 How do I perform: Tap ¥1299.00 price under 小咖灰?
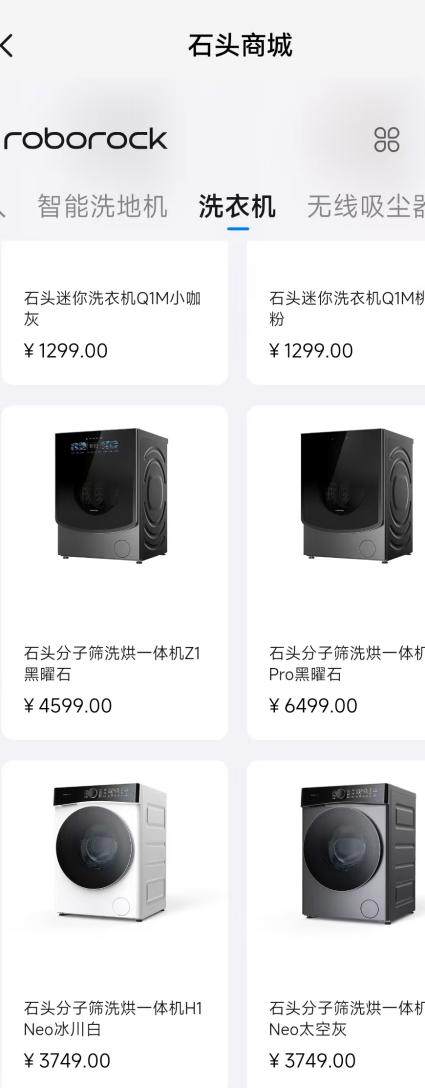click(66, 350)
